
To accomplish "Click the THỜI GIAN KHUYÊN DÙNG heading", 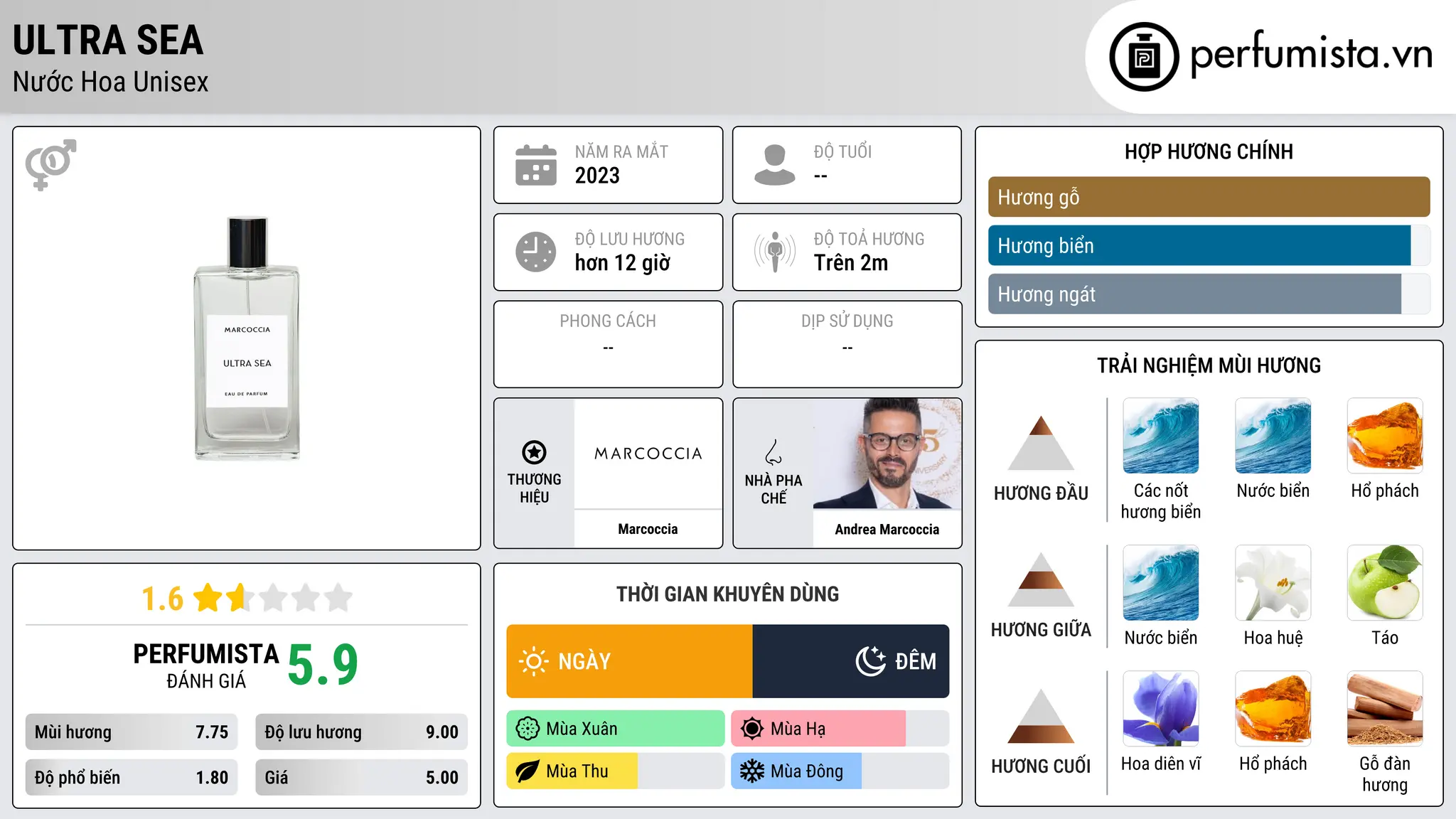I will [727, 594].
